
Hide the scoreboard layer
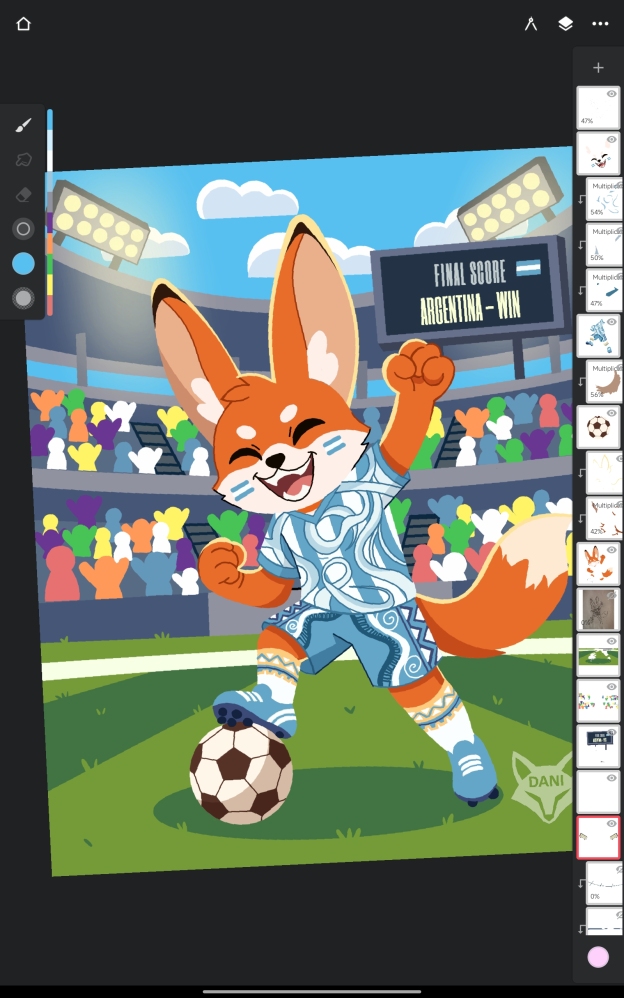611,732
